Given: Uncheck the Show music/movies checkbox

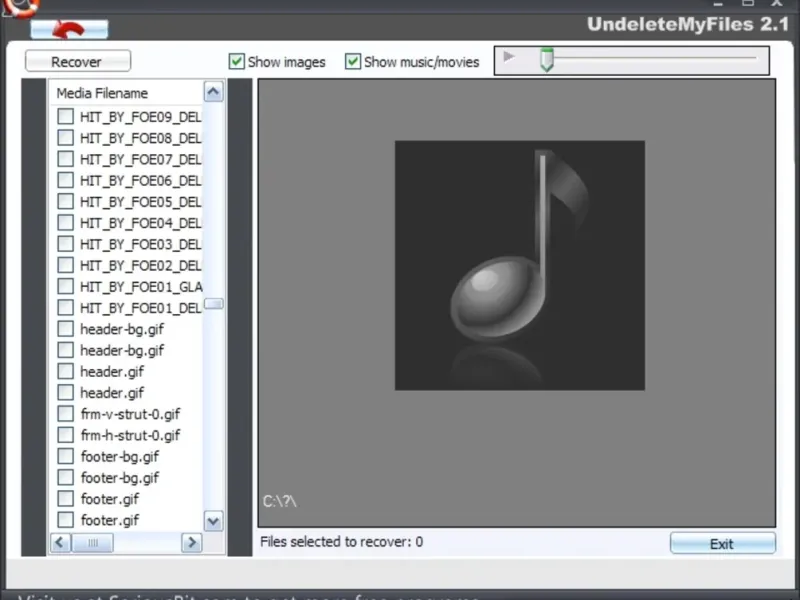Looking at the screenshot, I should coord(353,62).
